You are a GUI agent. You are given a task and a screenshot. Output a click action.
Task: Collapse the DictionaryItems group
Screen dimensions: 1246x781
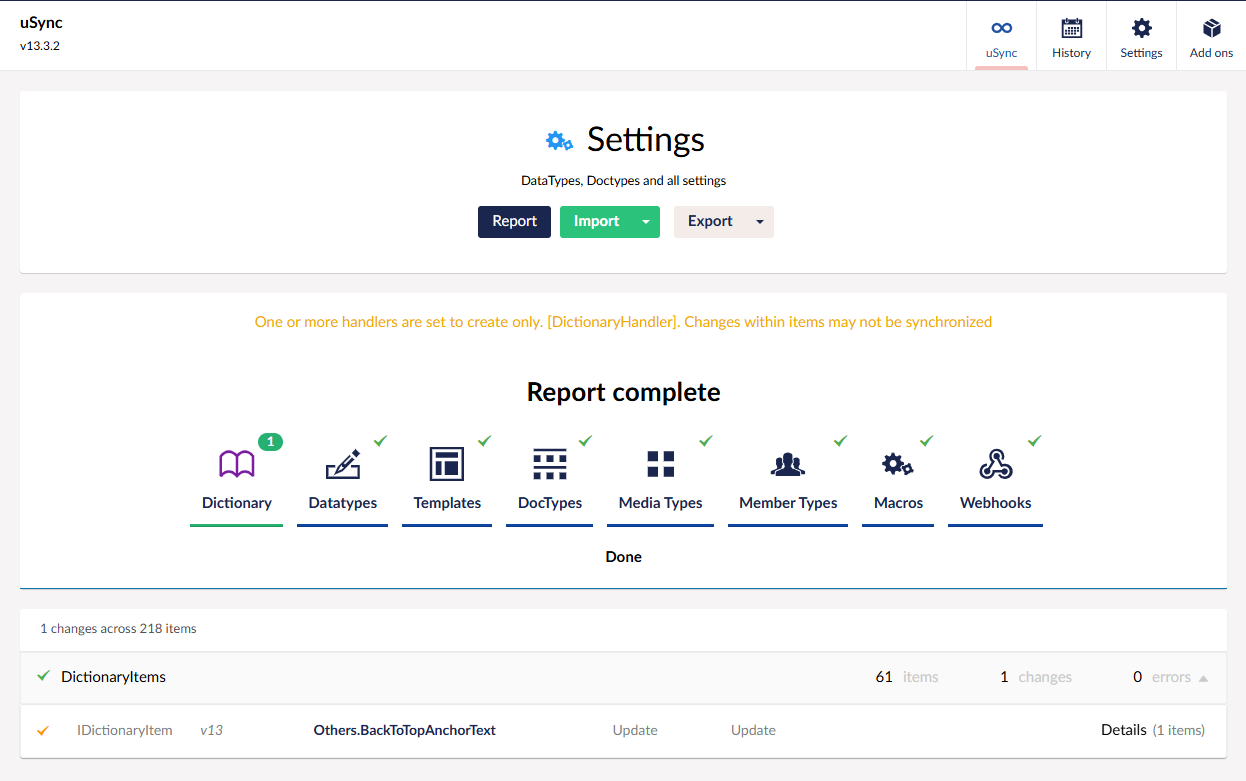1203,678
